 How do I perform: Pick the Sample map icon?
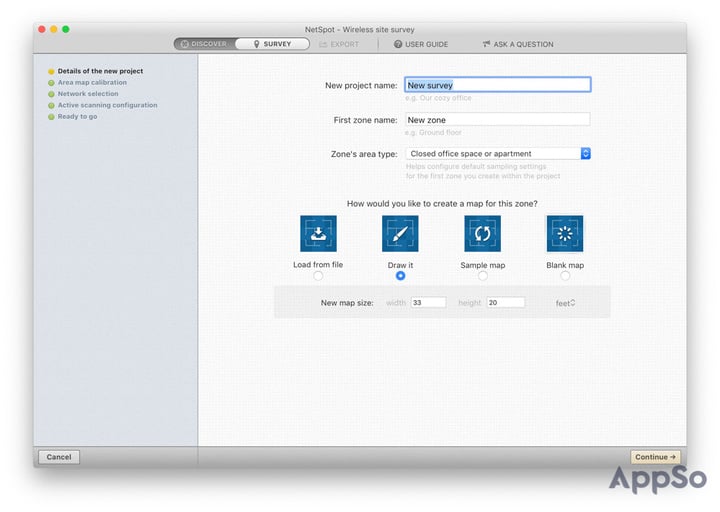tap(482, 234)
